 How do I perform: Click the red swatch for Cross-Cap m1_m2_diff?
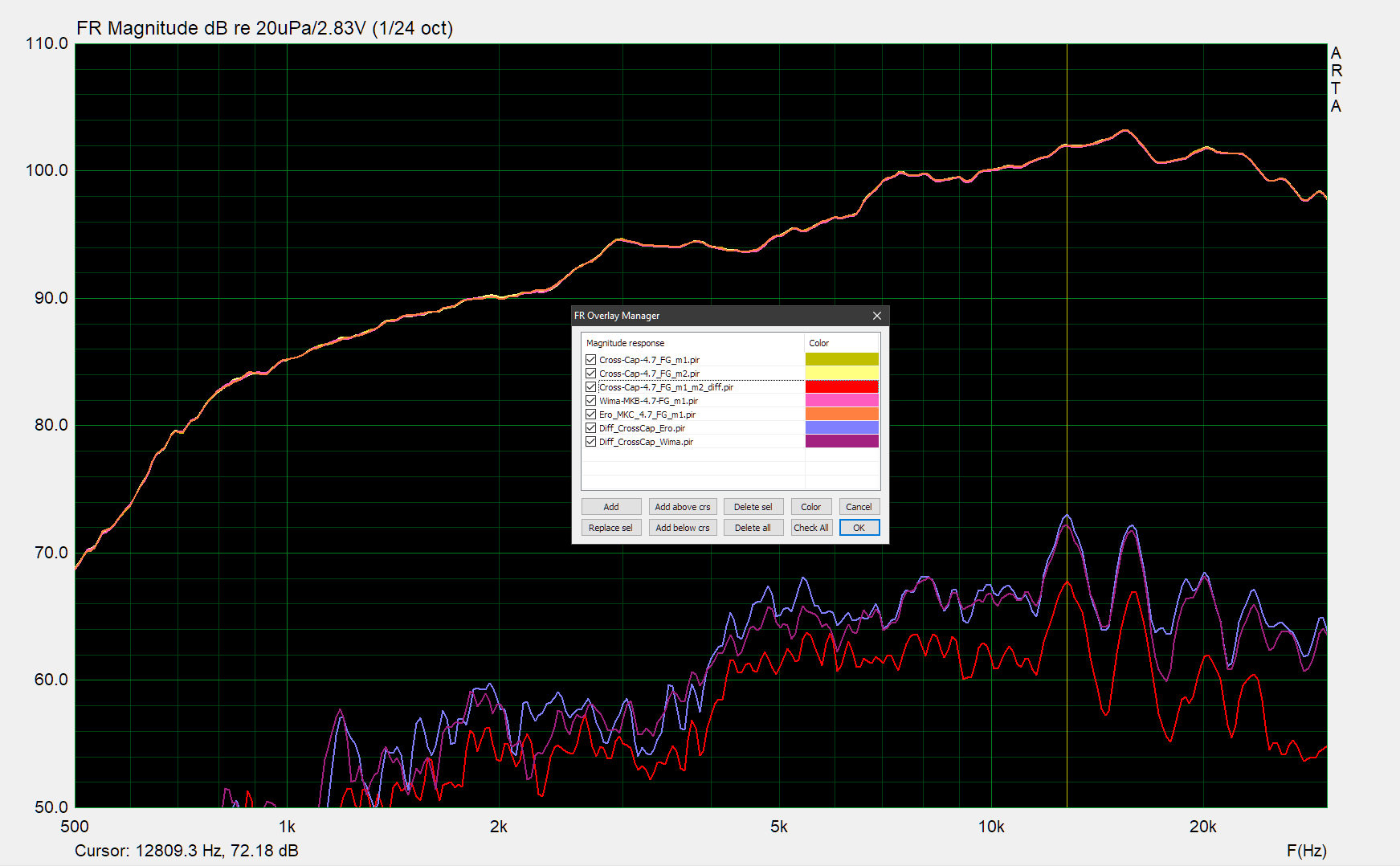coord(842,387)
